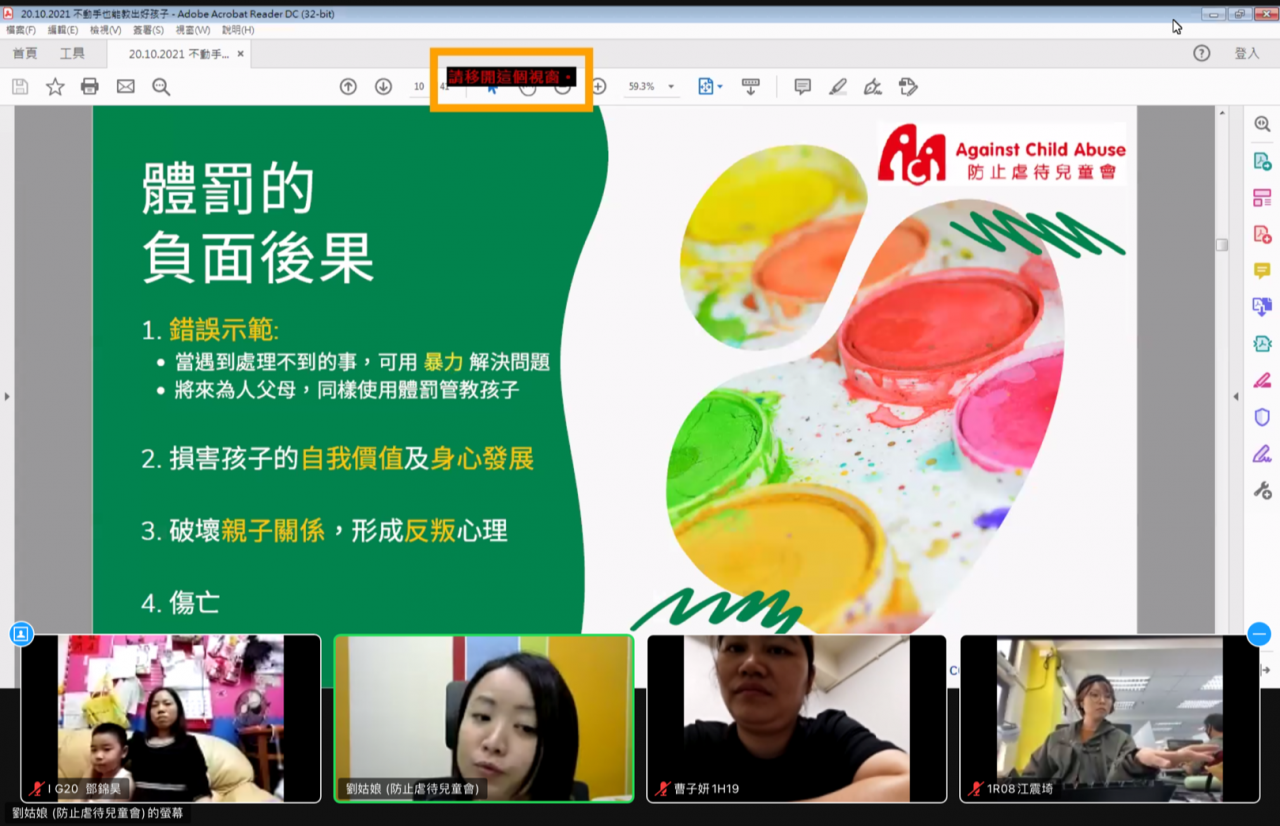Send file by email envelope icon

pos(125,87)
